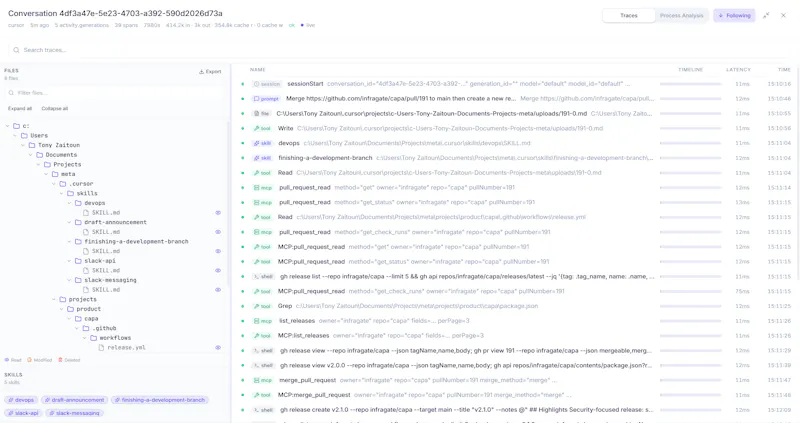Click the 15:11:47 time value
Image resolution: width=800 pixels, height=423 pixels.
(x=781, y=380)
